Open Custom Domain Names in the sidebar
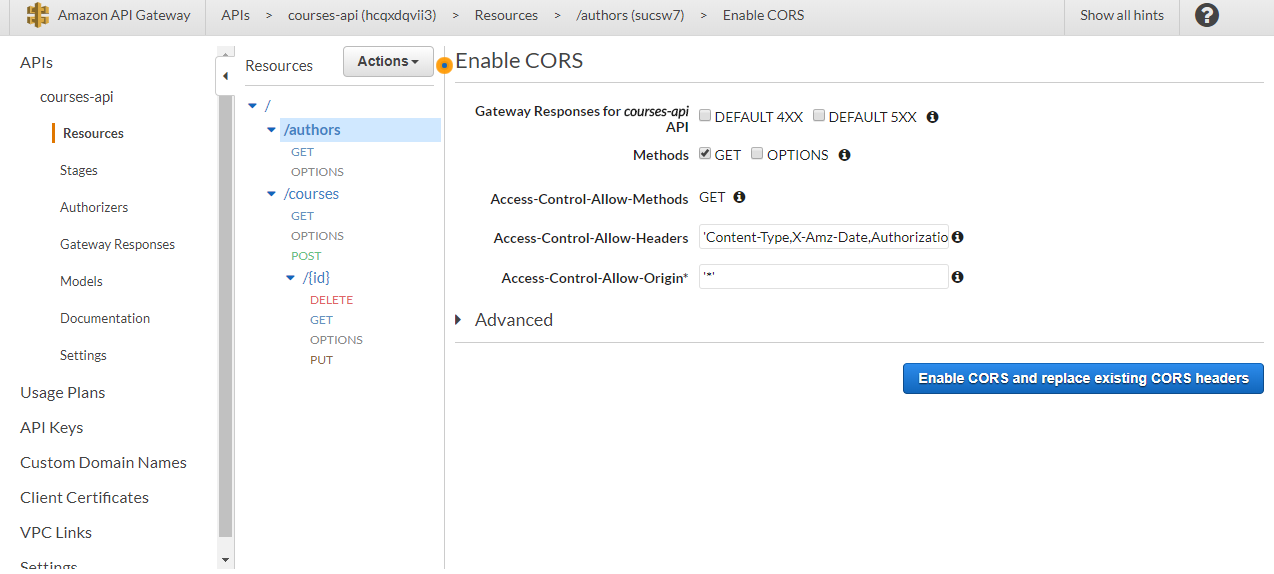This screenshot has width=1274, height=574. pyautogui.click(x=103, y=462)
